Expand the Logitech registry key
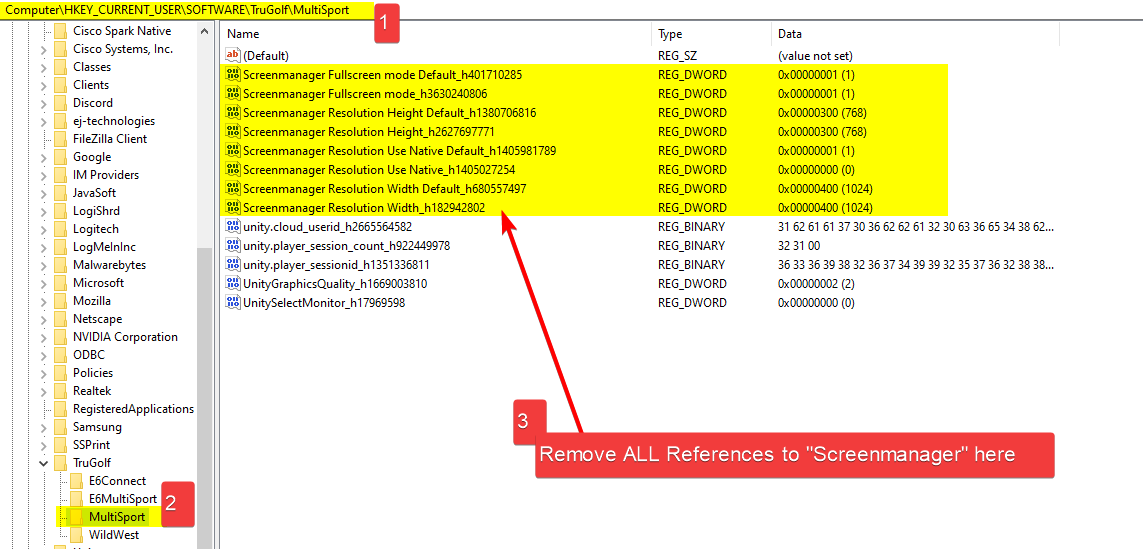Image resolution: width=1143 pixels, height=549 pixels. [43, 229]
